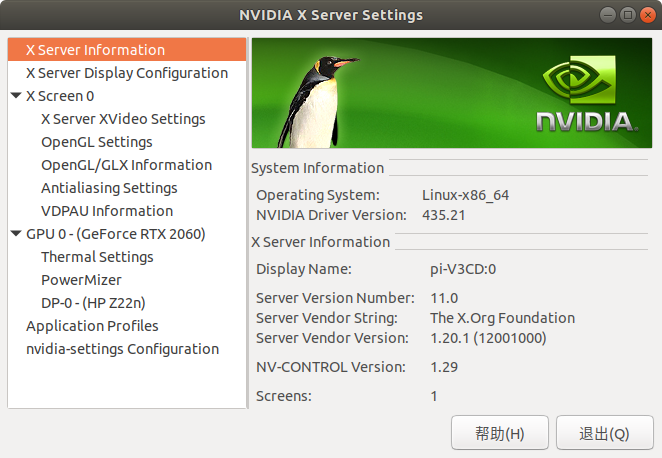
Task: Click server version number 11.0
Action: coord(444,298)
